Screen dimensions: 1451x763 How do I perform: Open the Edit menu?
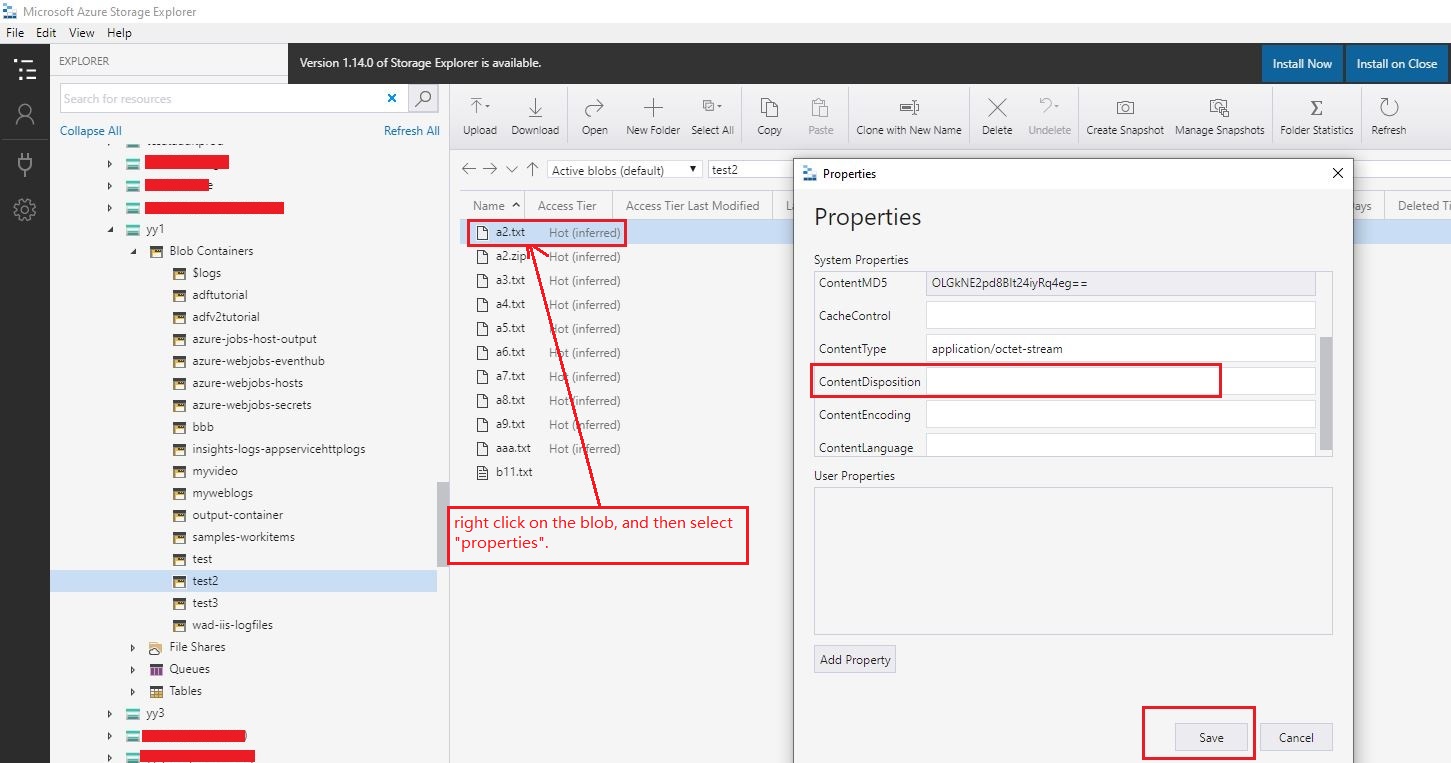46,33
